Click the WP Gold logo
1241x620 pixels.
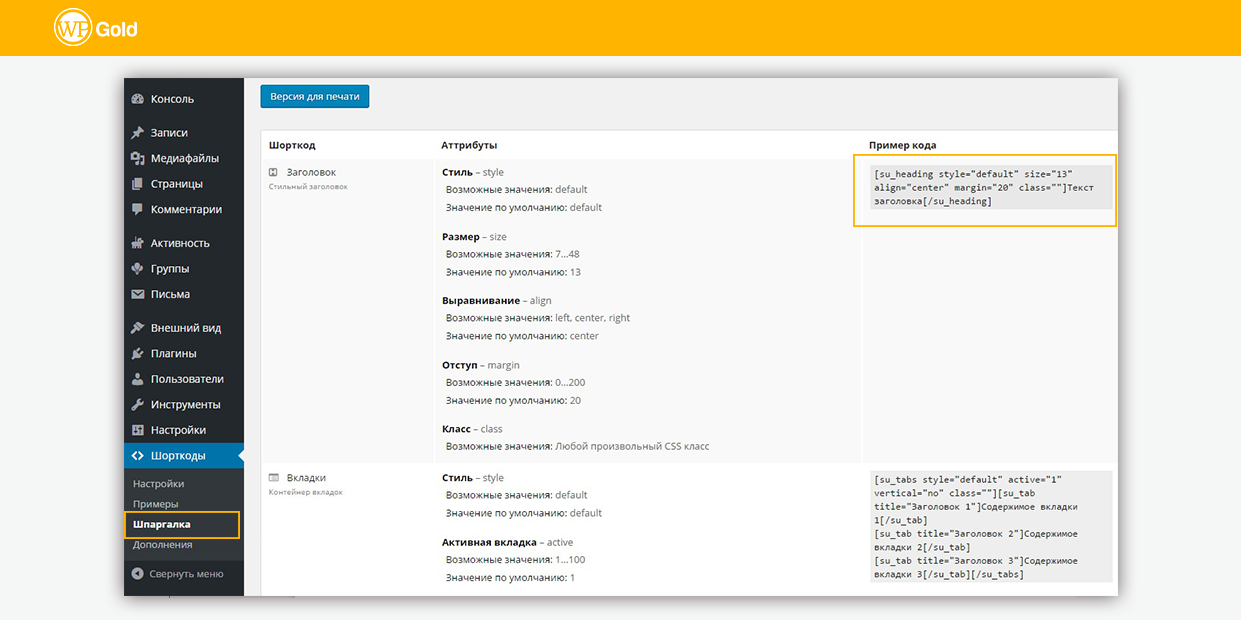[x=95, y=28]
